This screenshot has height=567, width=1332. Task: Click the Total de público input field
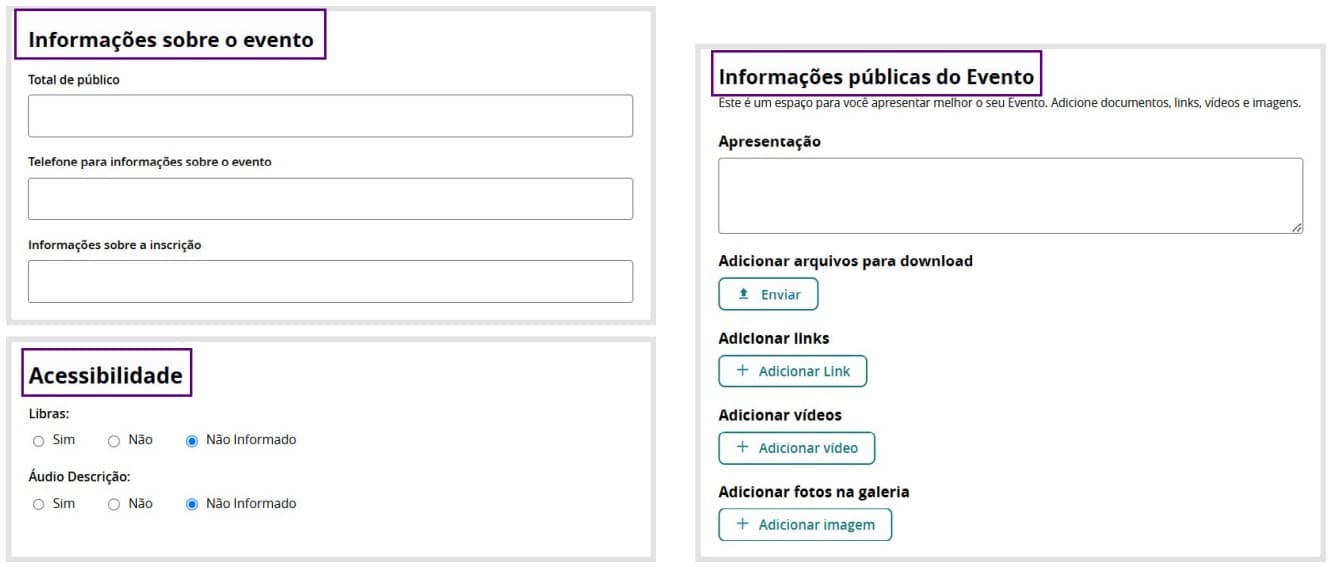pyautogui.click(x=330, y=116)
